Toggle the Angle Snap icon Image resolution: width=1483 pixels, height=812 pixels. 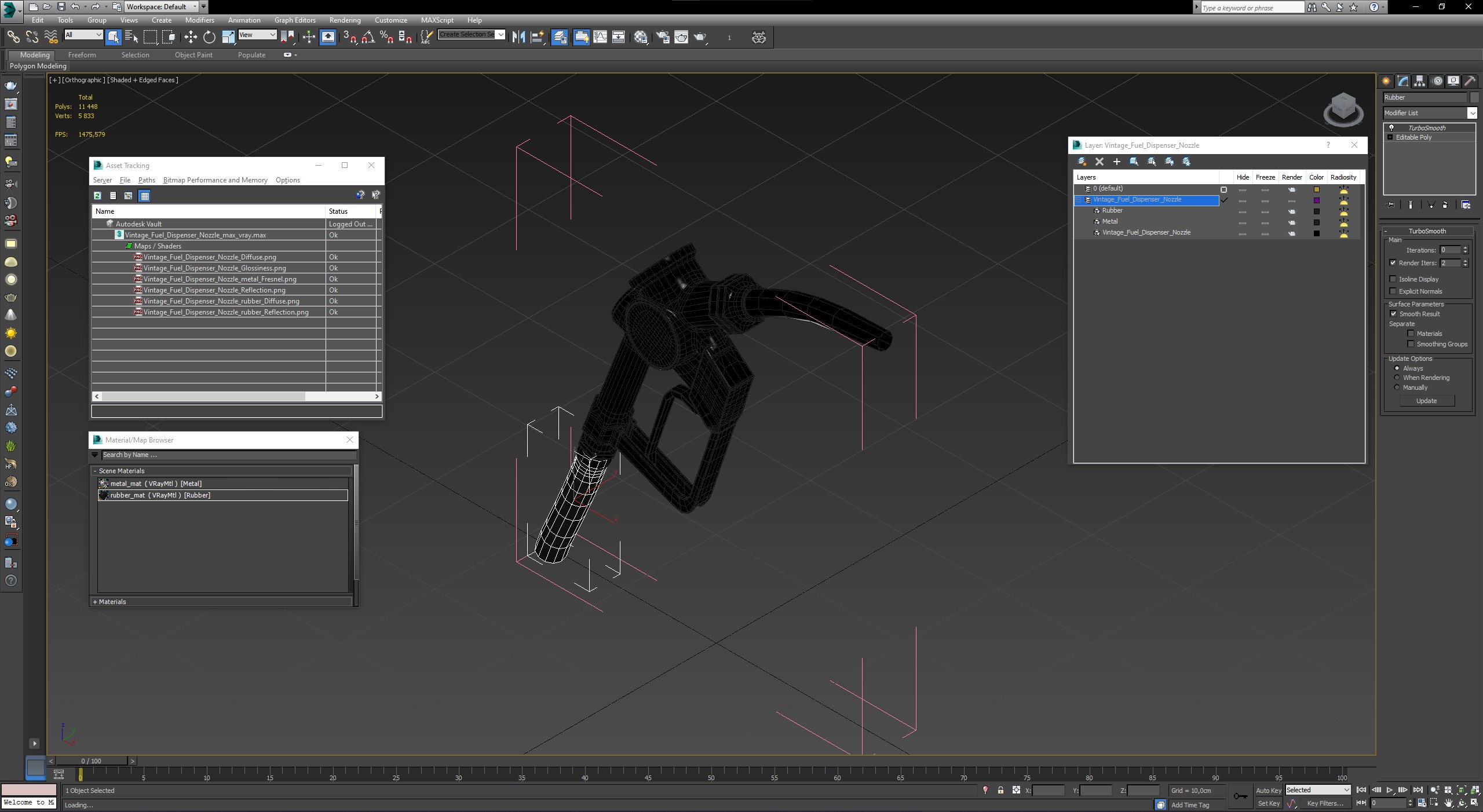[368, 37]
